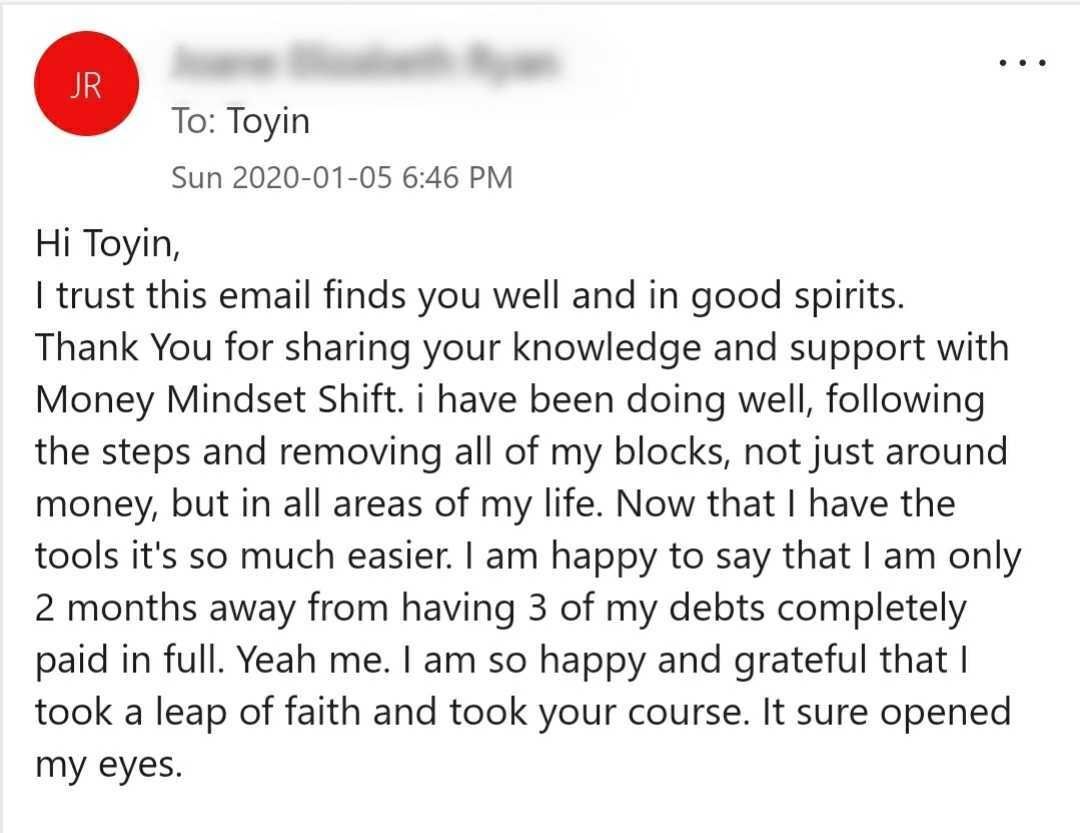Click the final line "my eyes."
The height and width of the screenshot is (833, 1080).
(x=109, y=765)
